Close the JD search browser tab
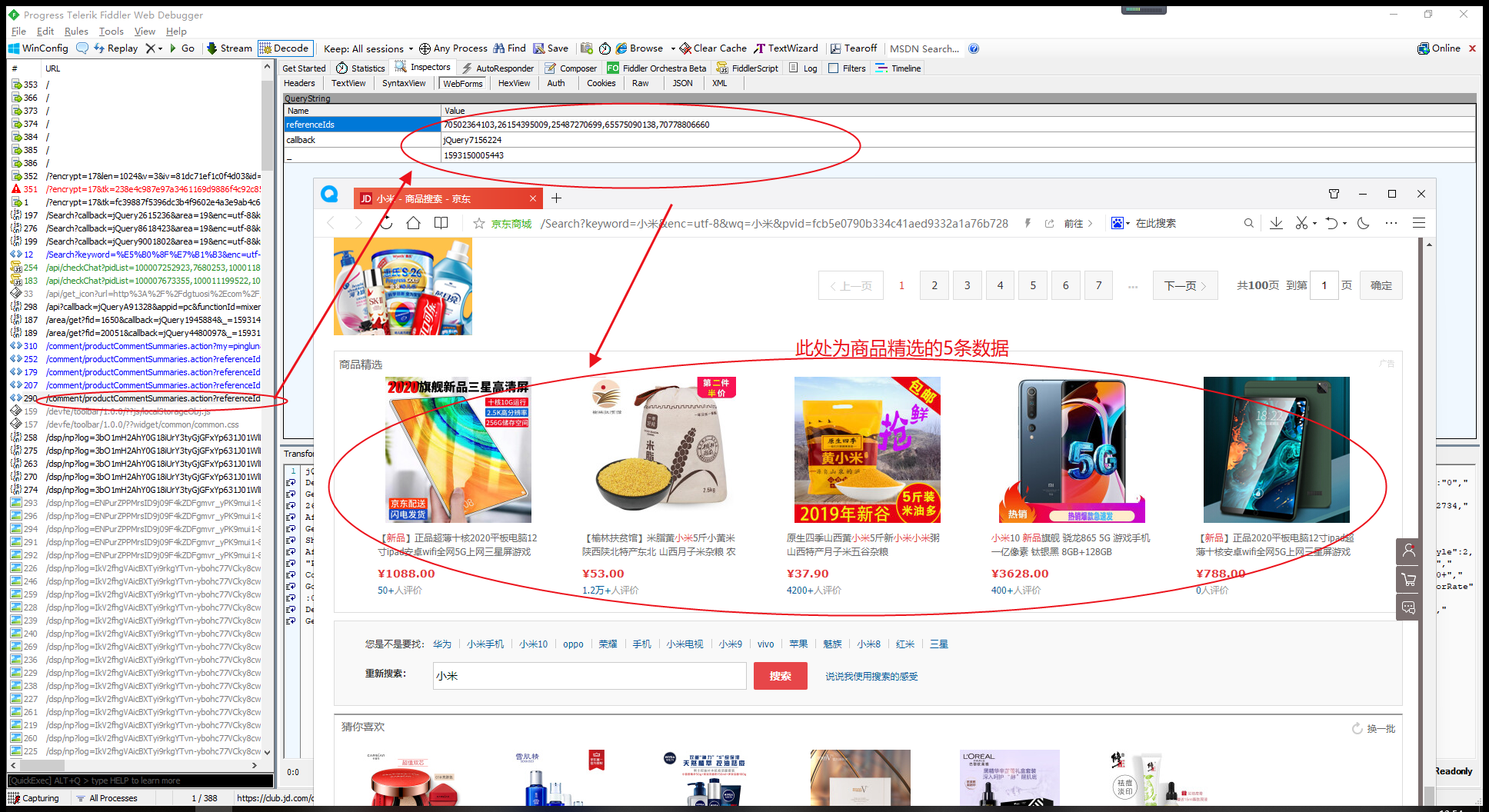Screen dimensions: 1489x812 pyautogui.click(x=533, y=198)
